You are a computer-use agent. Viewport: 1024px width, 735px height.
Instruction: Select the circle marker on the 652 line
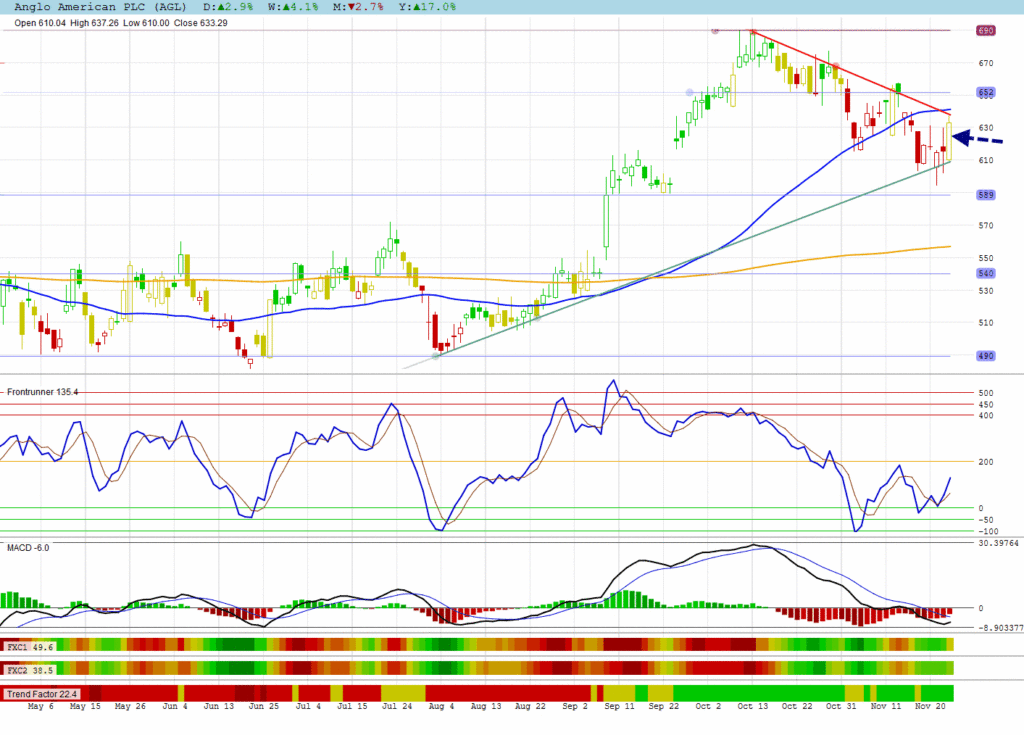coord(690,92)
